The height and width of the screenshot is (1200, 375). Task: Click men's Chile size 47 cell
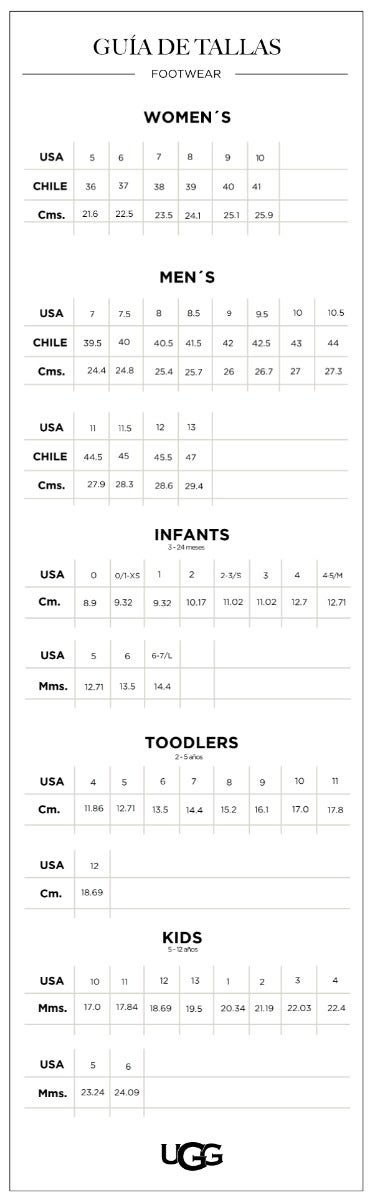tap(191, 456)
